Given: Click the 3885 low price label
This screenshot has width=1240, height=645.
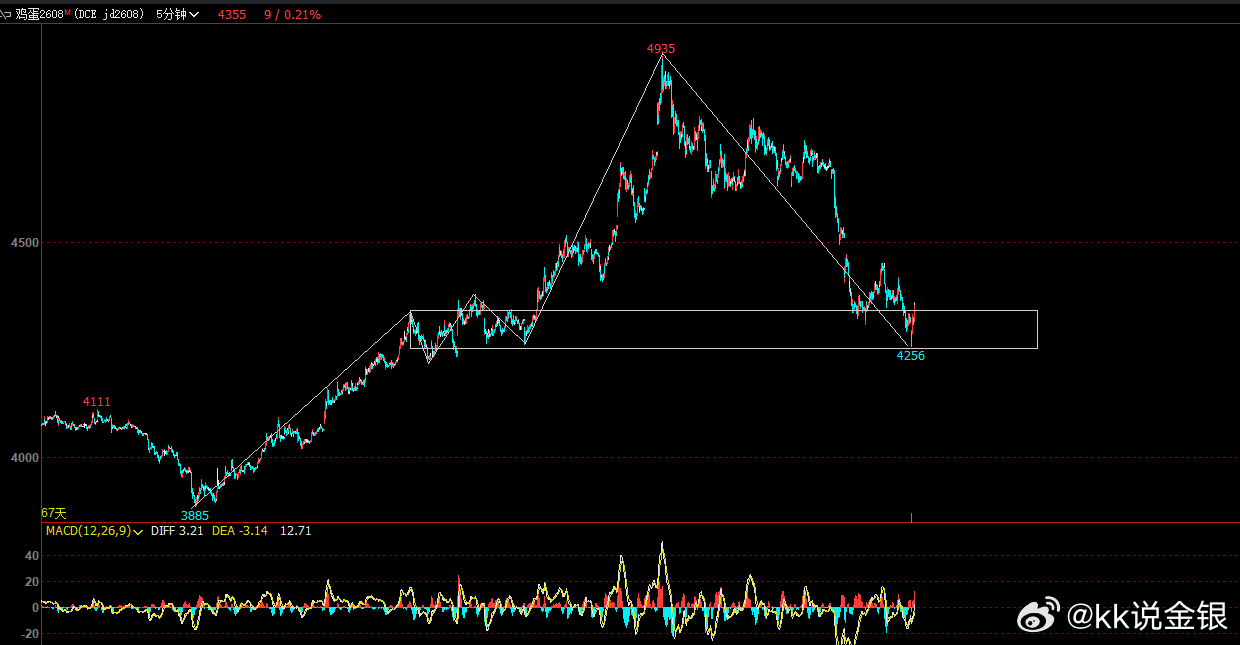Looking at the screenshot, I should (195, 516).
